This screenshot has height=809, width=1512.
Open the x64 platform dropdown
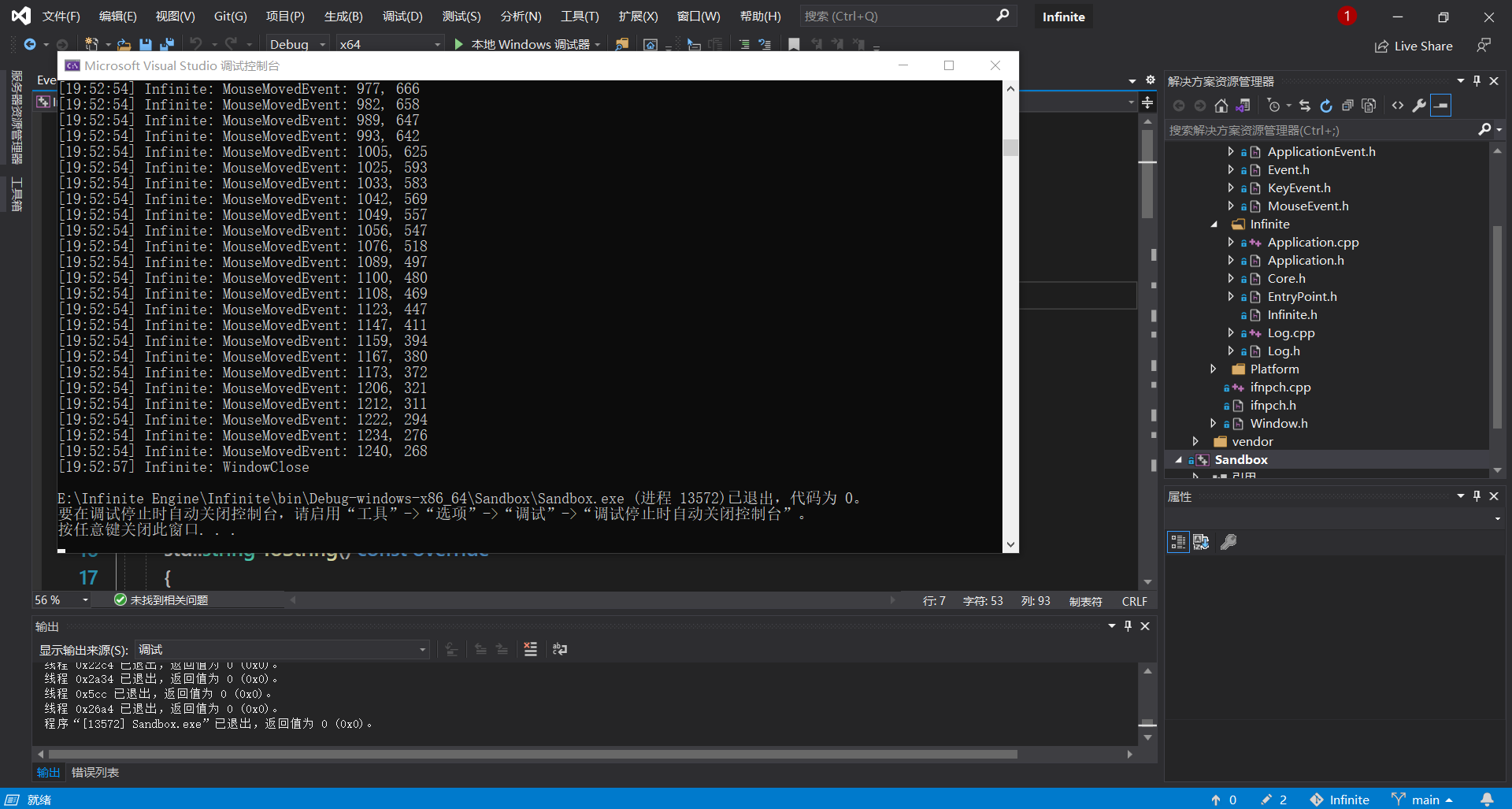pyautogui.click(x=390, y=44)
